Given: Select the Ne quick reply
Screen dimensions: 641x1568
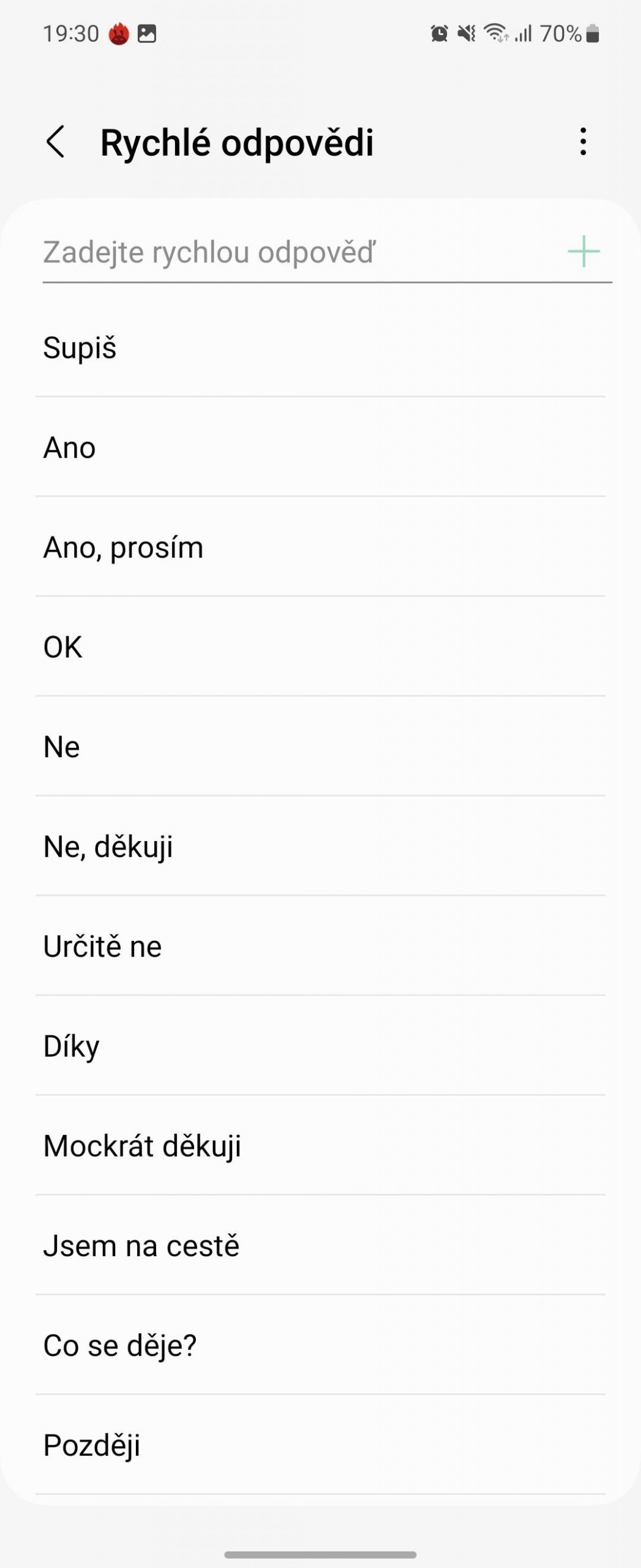Looking at the screenshot, I should click(x=320, y=747).
